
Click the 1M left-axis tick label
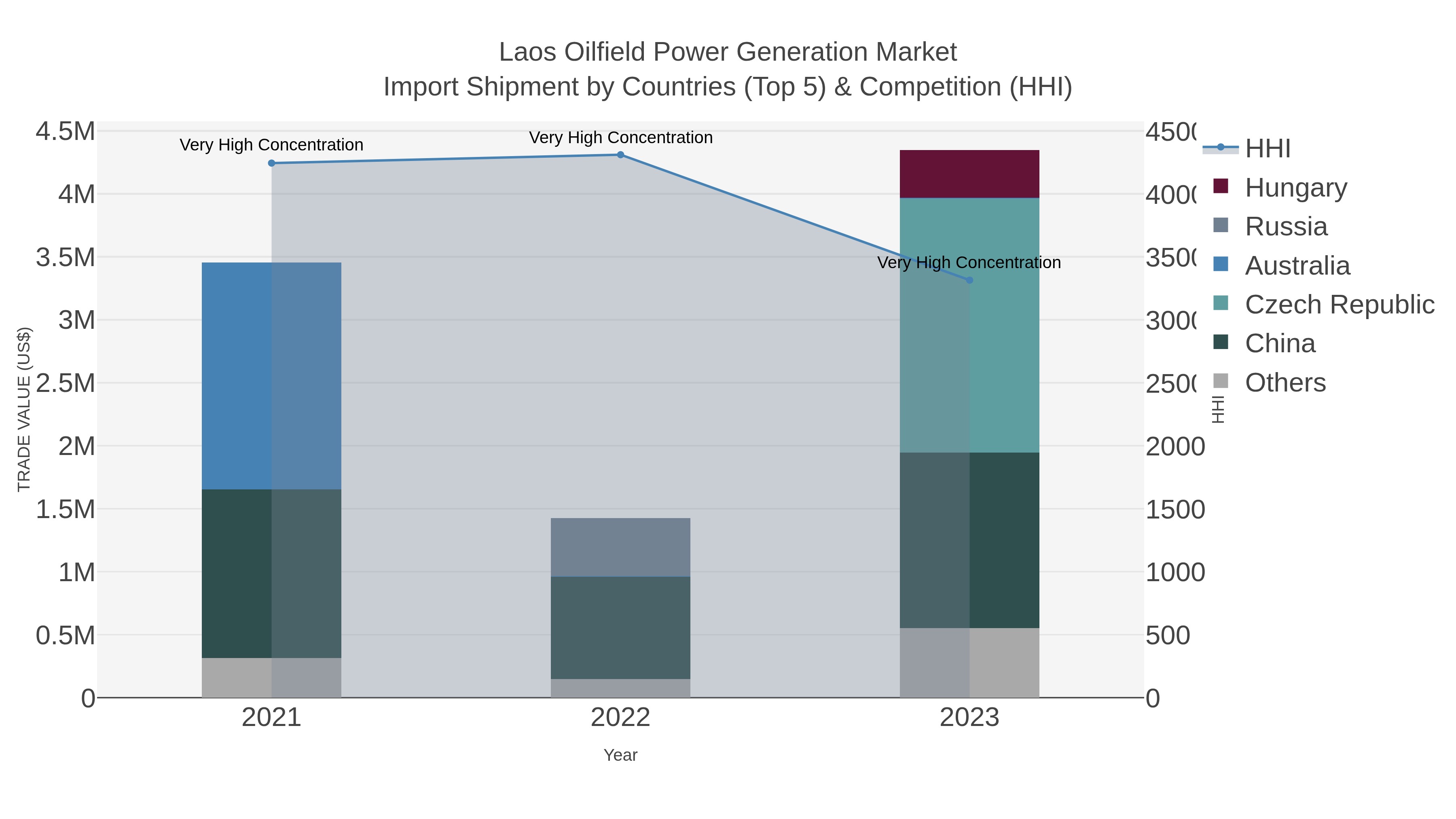point(77,572)
